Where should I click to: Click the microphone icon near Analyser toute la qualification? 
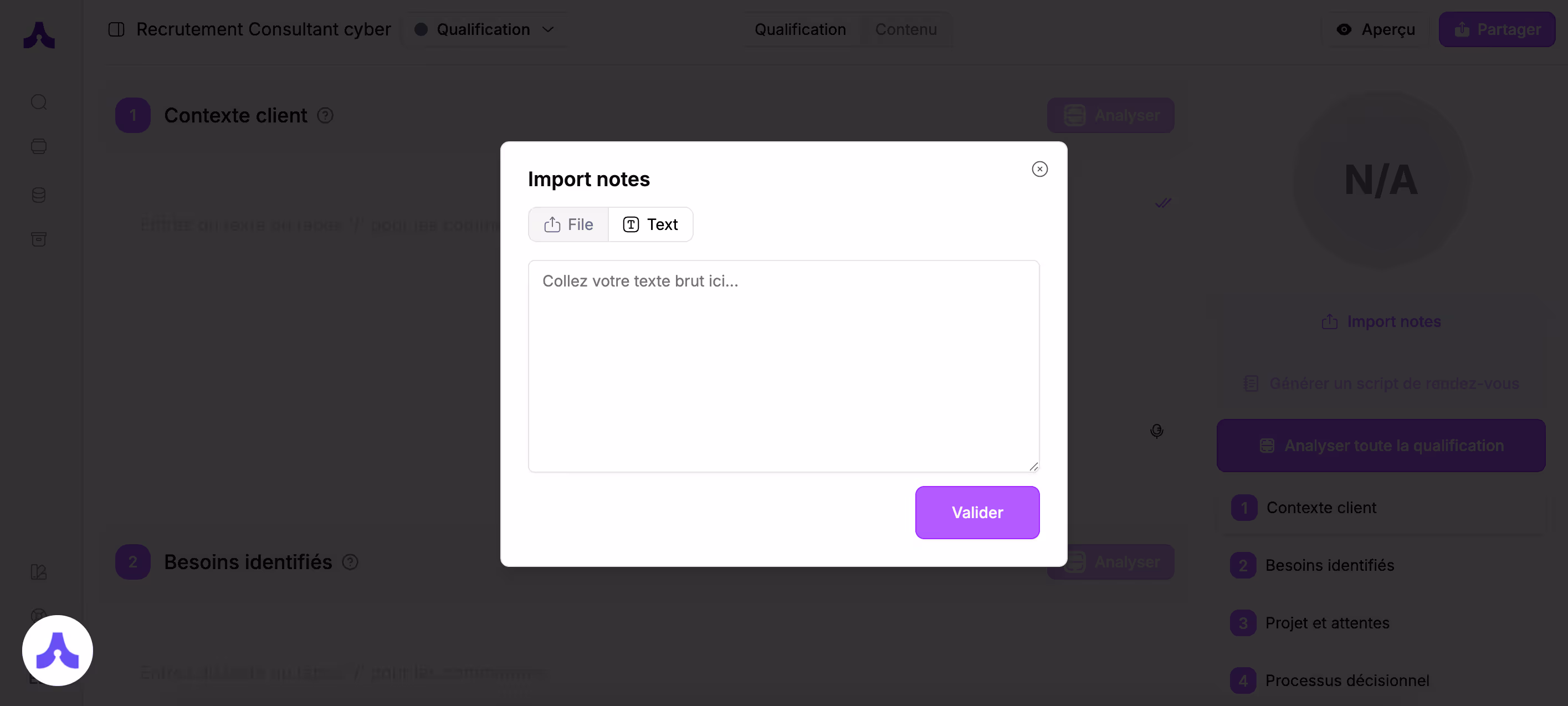tap(1156, 431)
